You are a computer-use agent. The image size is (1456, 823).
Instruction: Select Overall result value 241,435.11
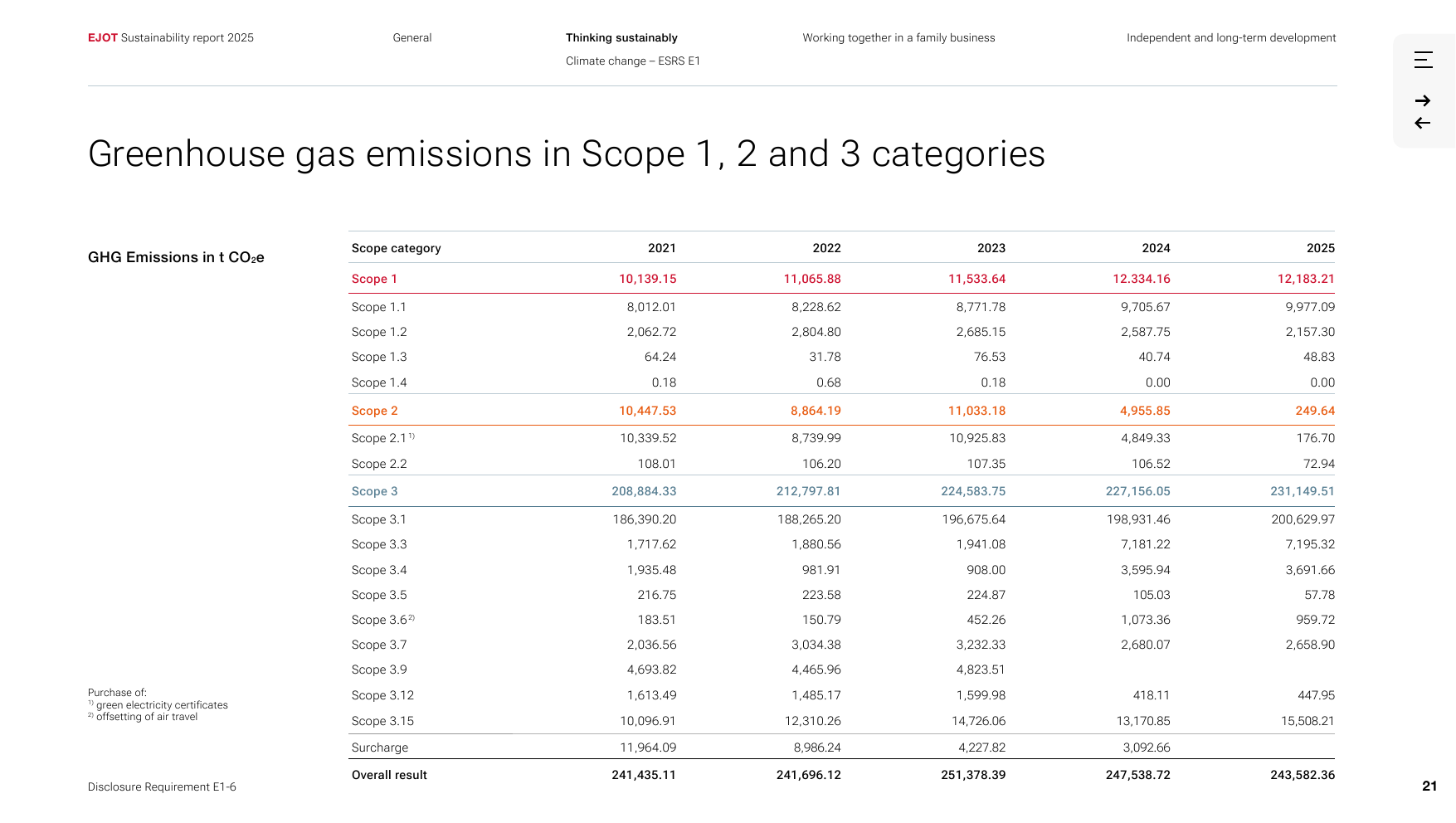point(644,775)
